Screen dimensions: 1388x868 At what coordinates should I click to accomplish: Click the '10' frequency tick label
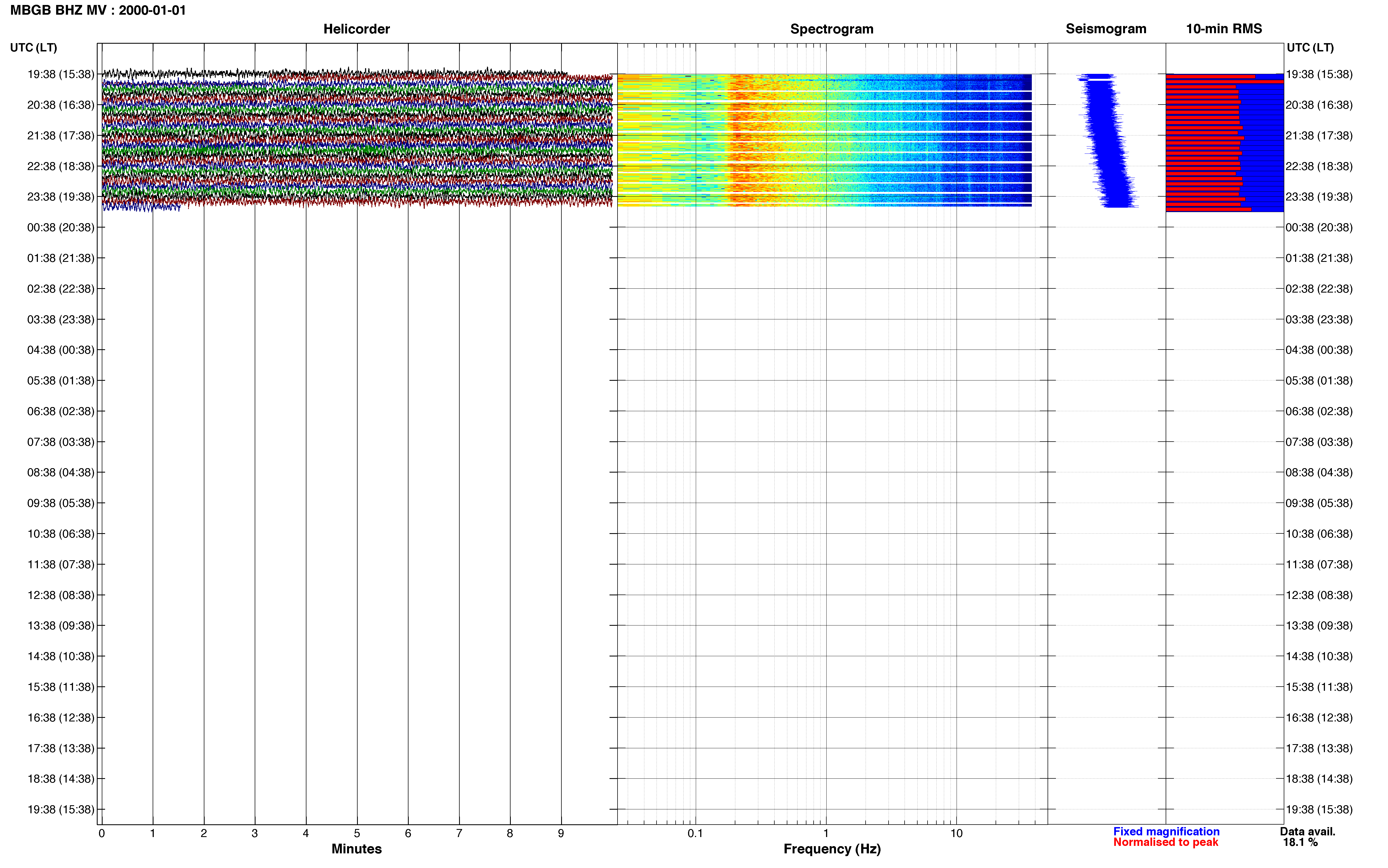click(956, 833)
